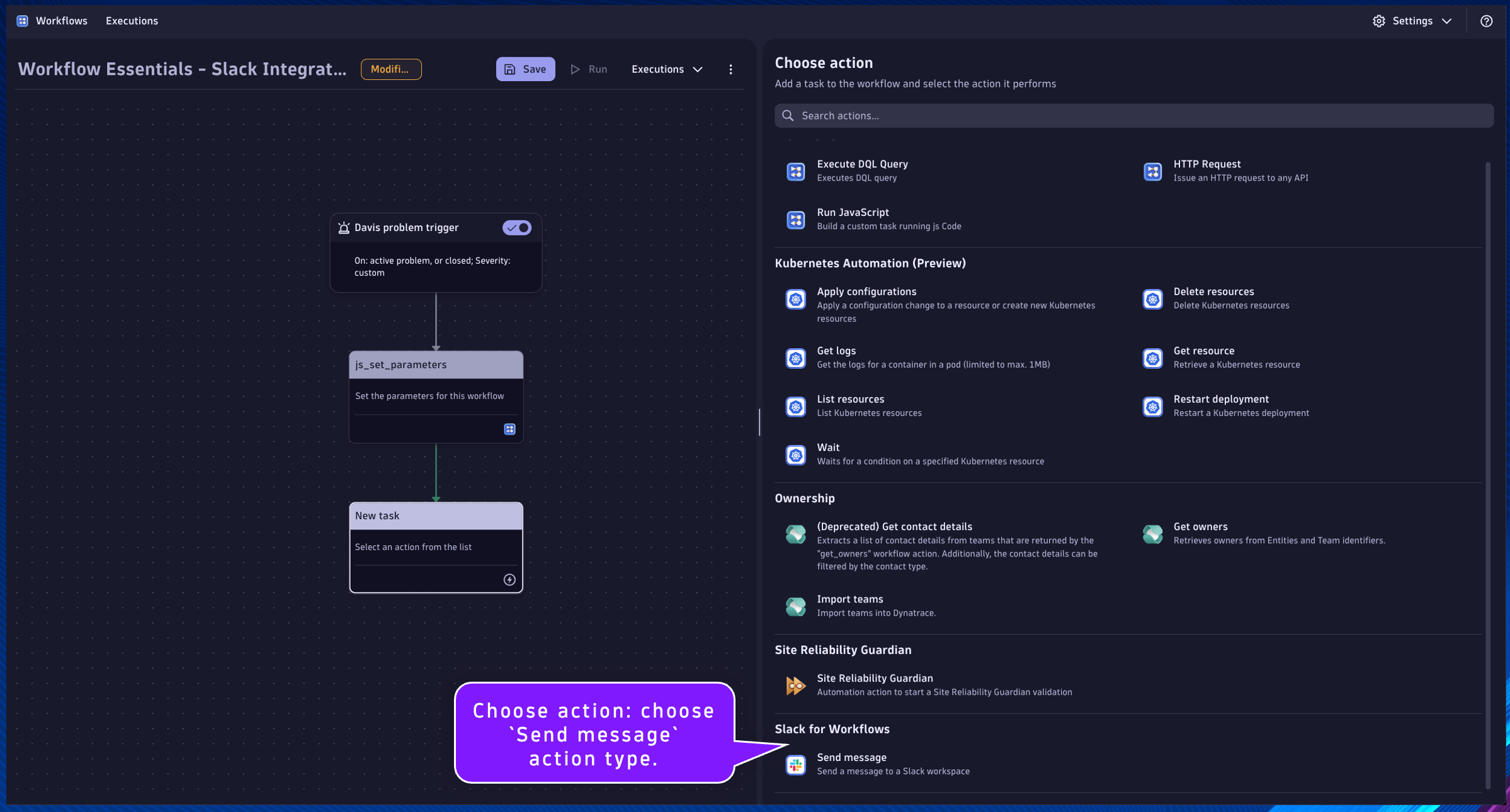This screenshot has height=812, width=1510.
Task: Select the New task node
Action: (x=436, y=548)
